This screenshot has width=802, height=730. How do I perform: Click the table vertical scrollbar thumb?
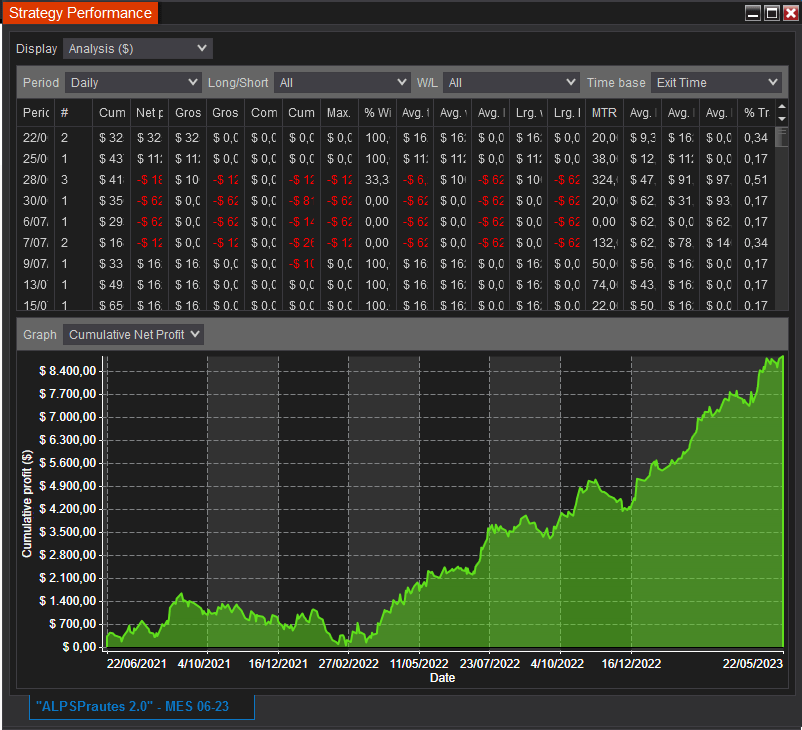click(x=782, y=138)
